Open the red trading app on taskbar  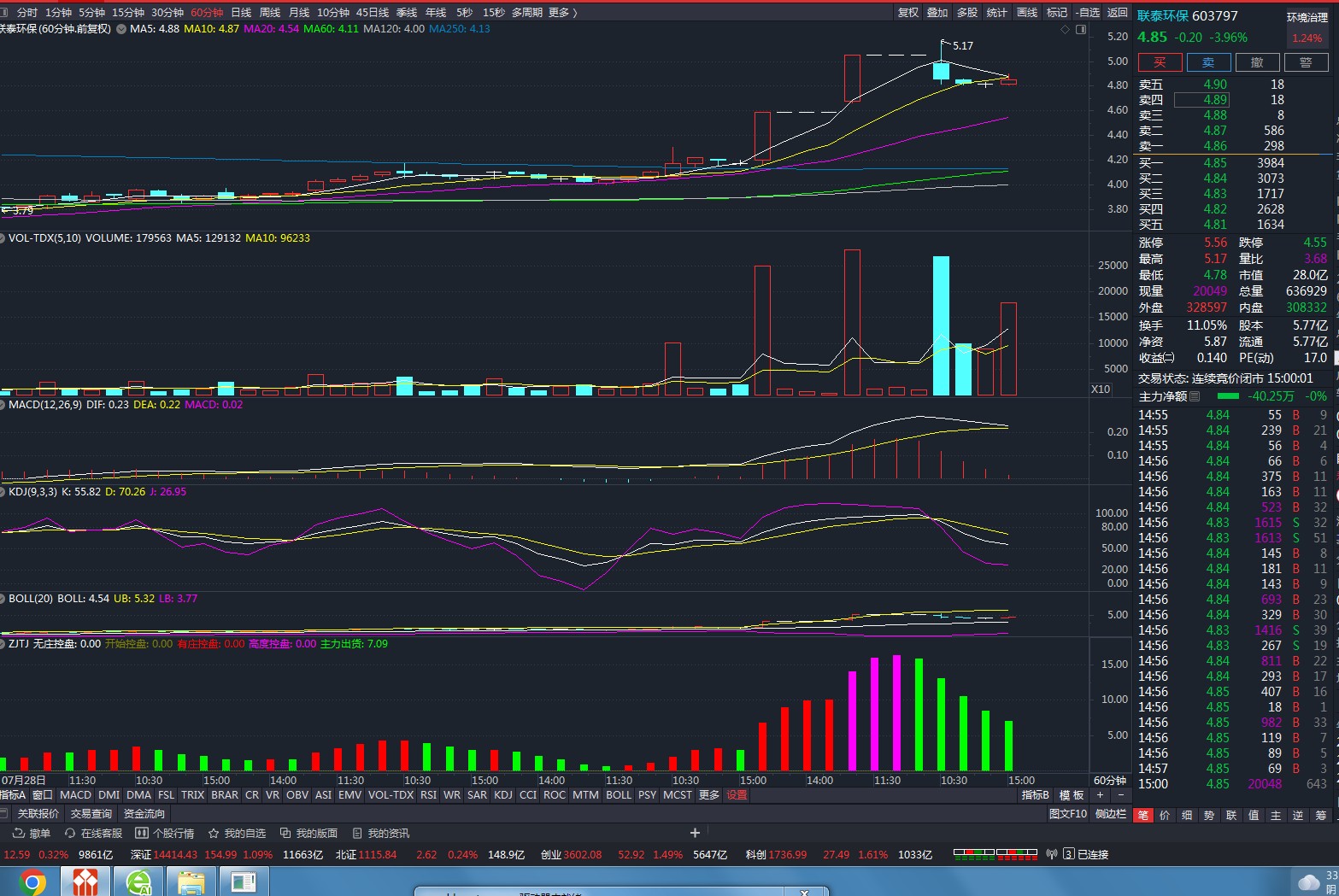[85, 882]
